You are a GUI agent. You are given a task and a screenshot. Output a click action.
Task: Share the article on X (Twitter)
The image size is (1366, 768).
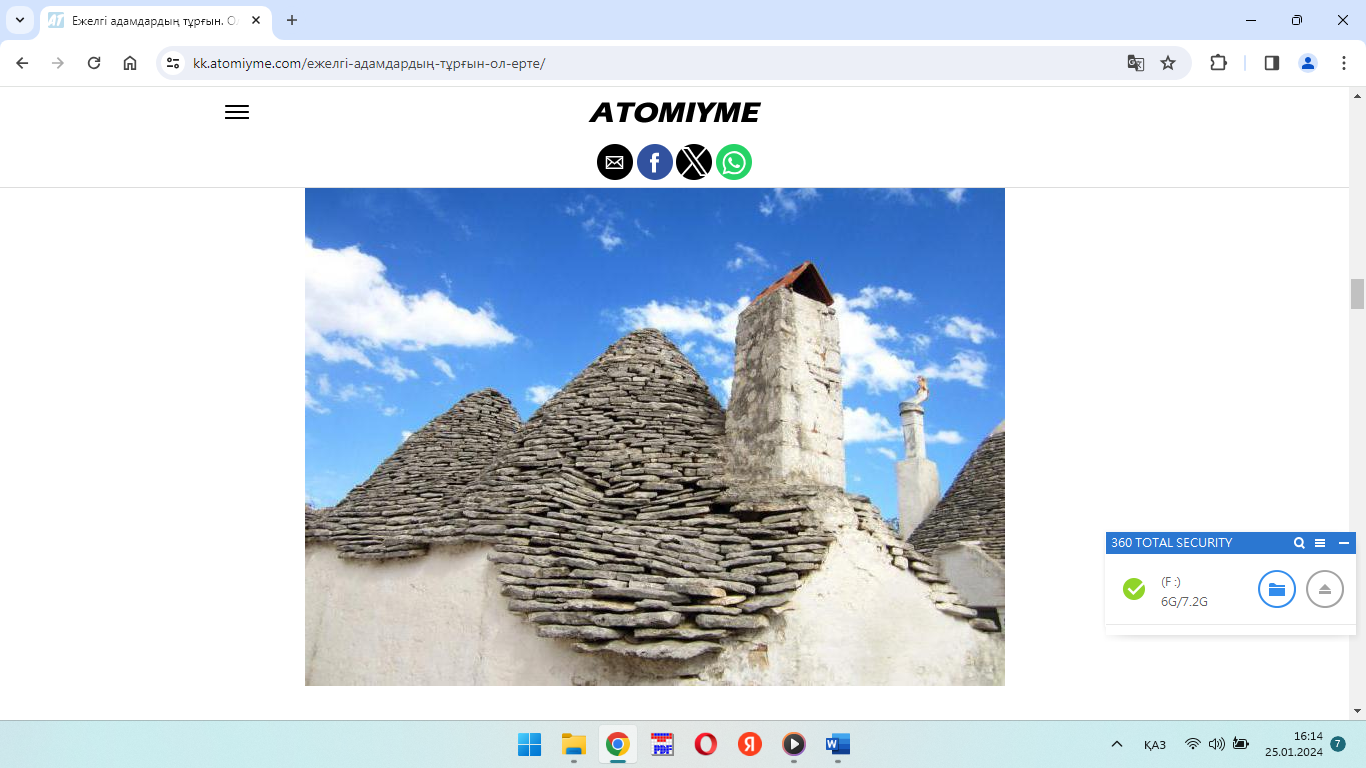pos(694,162)
